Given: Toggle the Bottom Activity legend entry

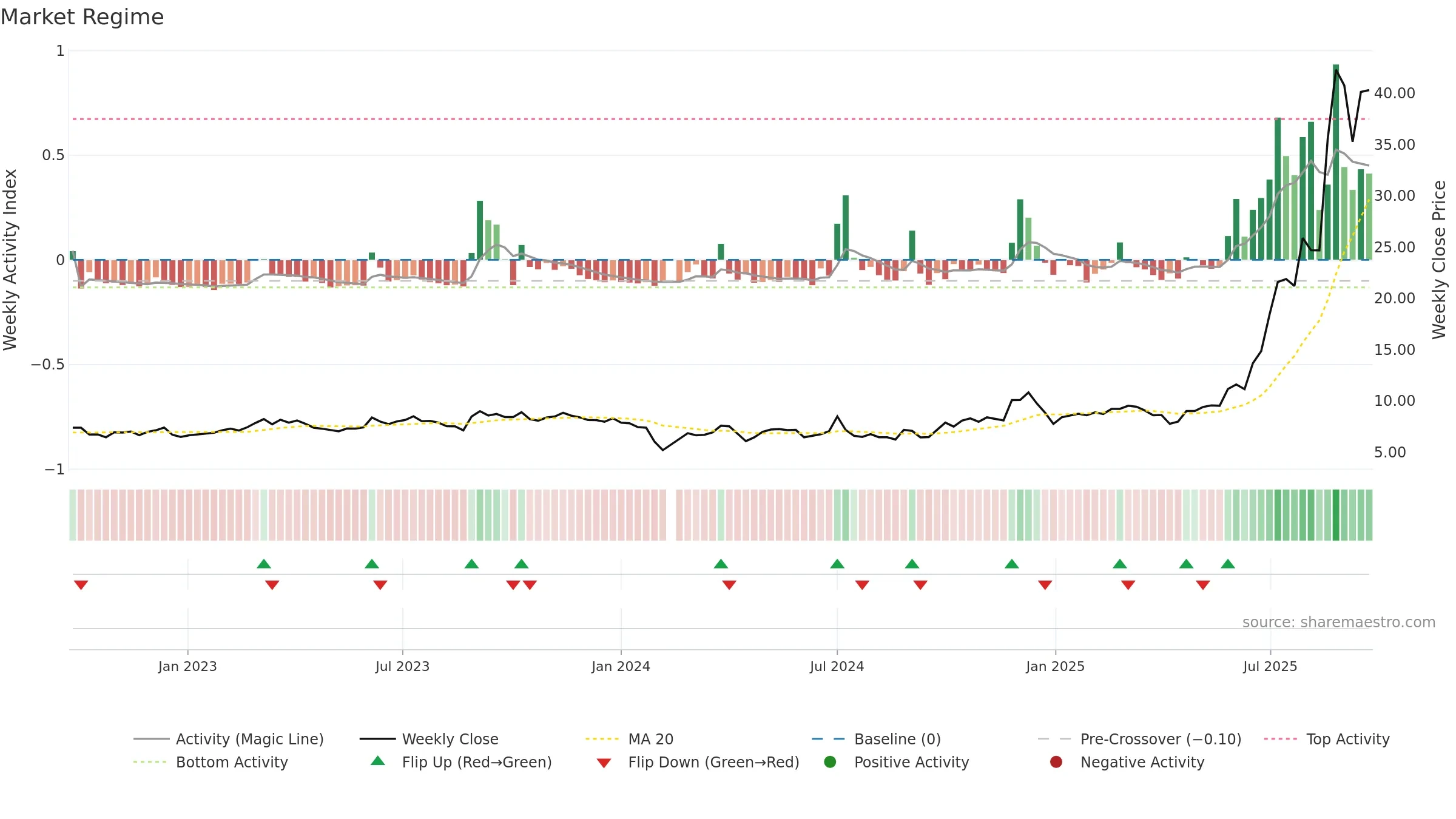Looking at the screenshot, I should point(211,762).
